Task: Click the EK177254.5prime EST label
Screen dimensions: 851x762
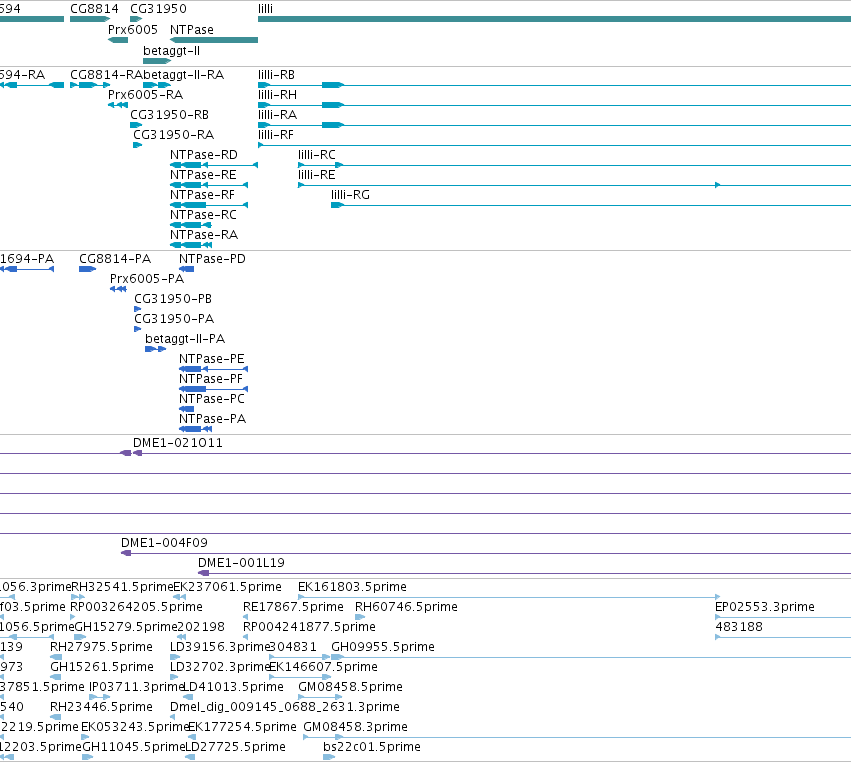Action: [242, 727]
